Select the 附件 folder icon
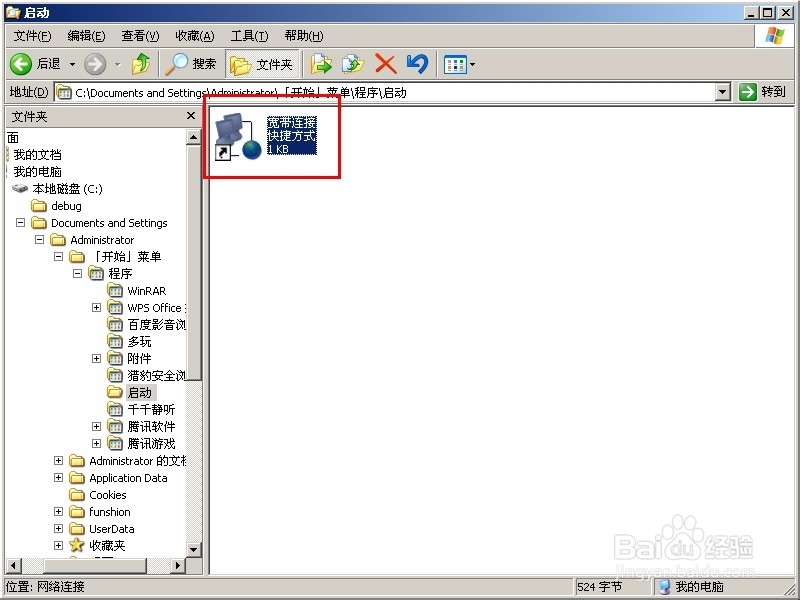This screenshot has width=800, height=600. pos(115,359)
